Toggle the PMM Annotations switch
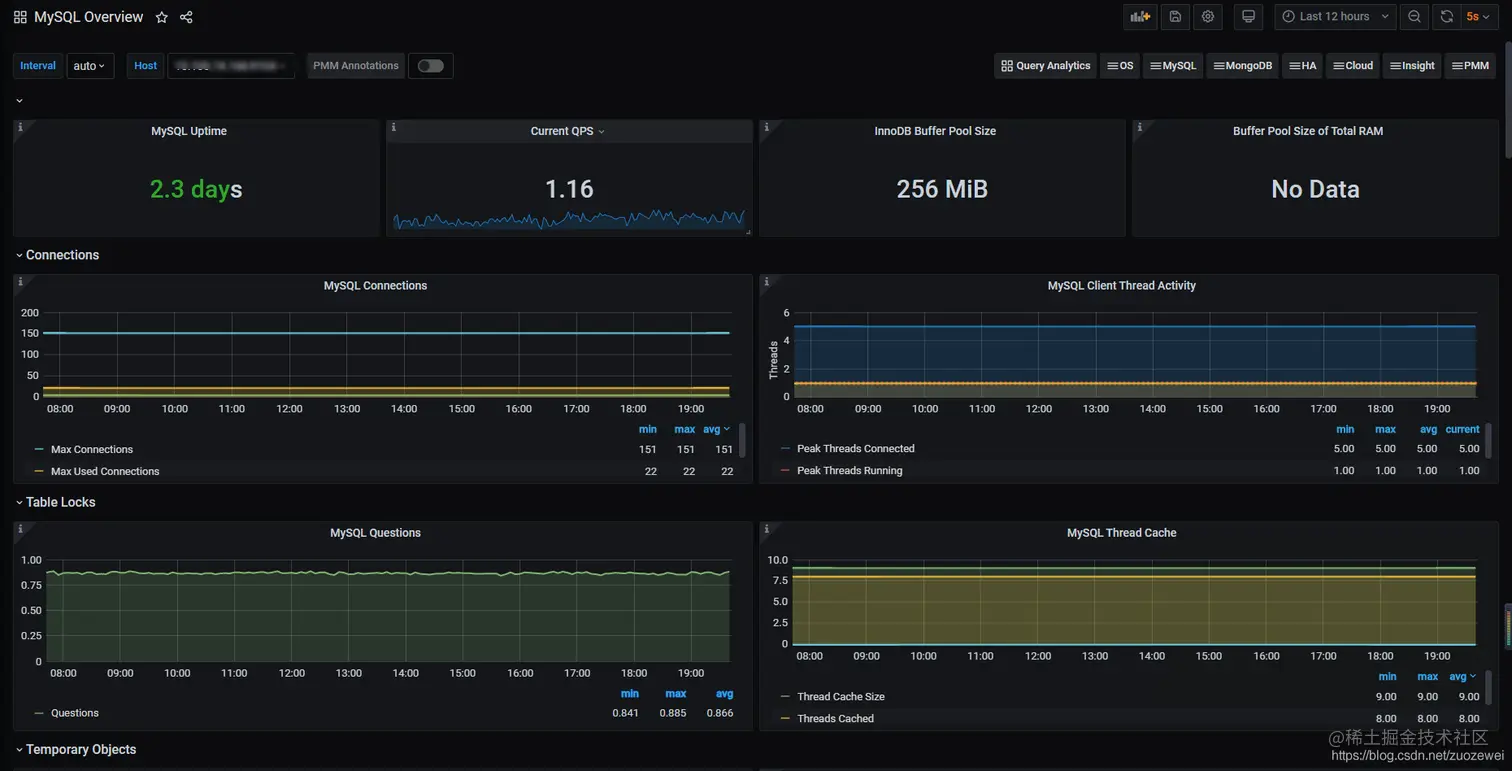 click(x=431, y=66)
